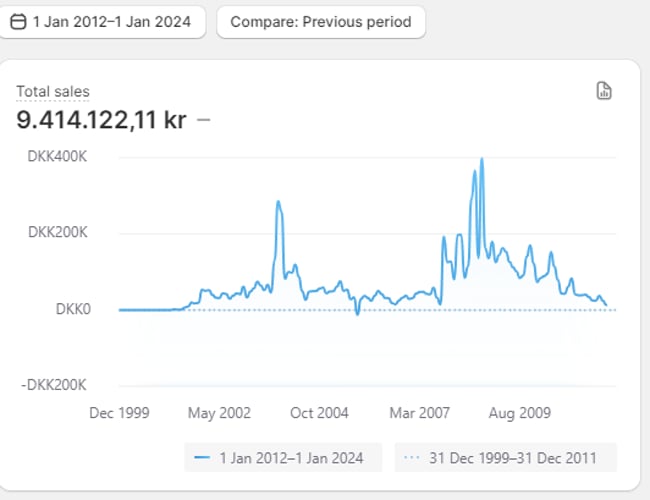This screenshot has height=500, width=650.
Task: Click the dip below zero in chart line
Action: (x=357, y=315)
